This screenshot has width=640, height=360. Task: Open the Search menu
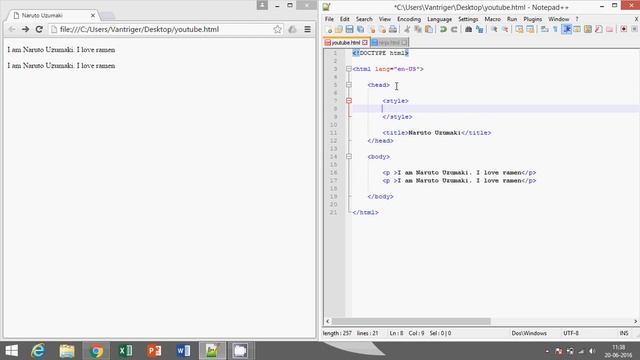pos(364,19)
